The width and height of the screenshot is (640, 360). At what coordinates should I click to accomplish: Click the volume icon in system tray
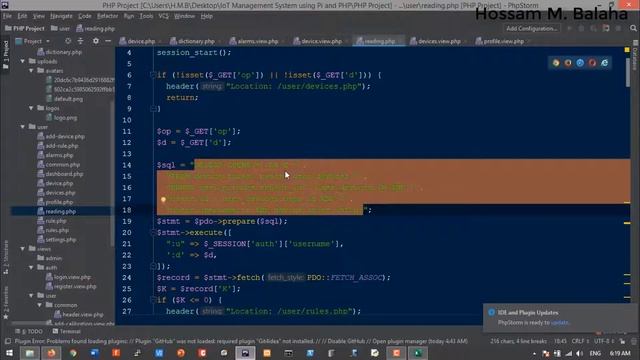pyautogui.click(x=579, y=353)
